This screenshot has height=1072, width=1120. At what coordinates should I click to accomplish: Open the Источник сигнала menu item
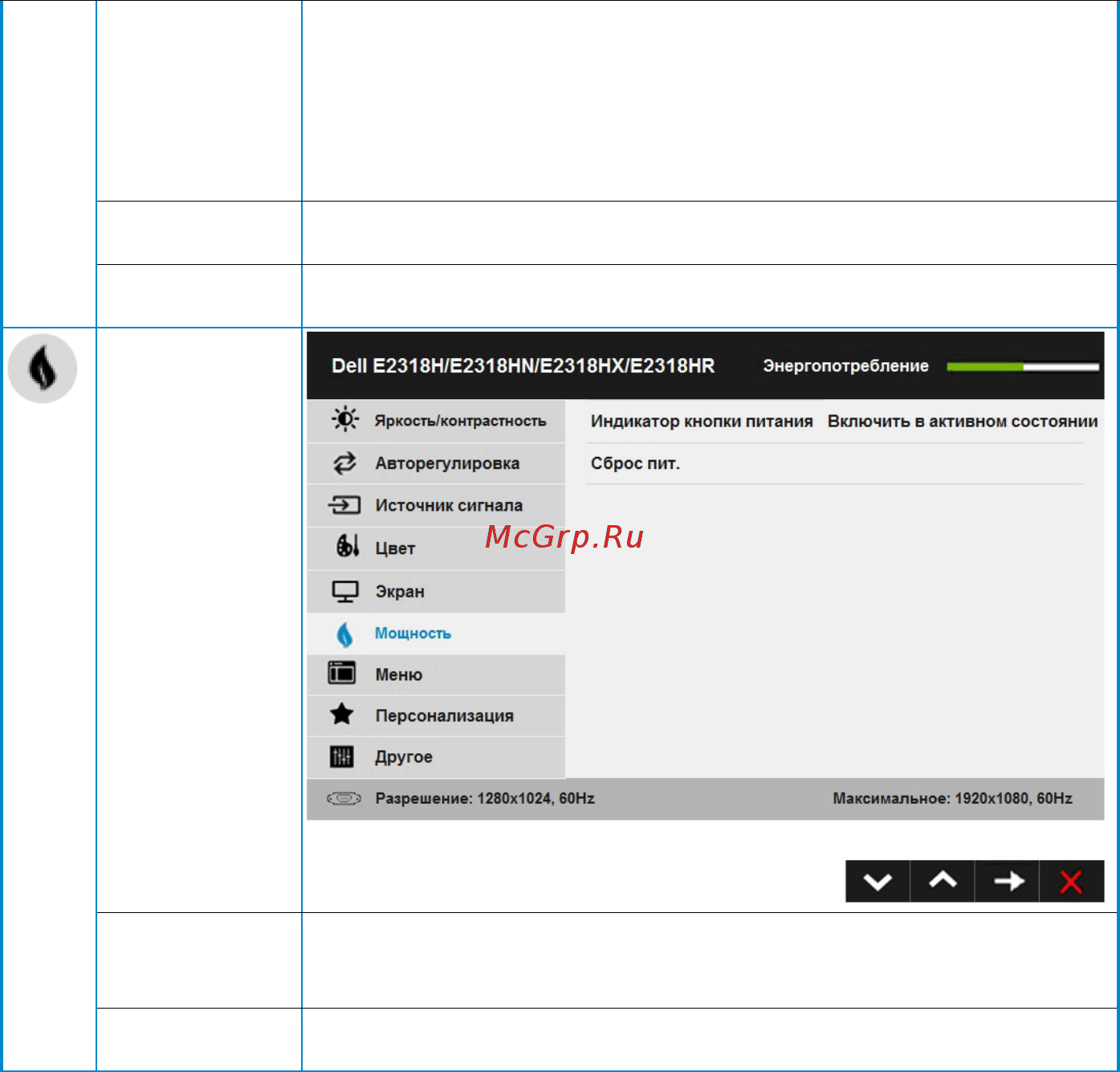click(436, 506)
